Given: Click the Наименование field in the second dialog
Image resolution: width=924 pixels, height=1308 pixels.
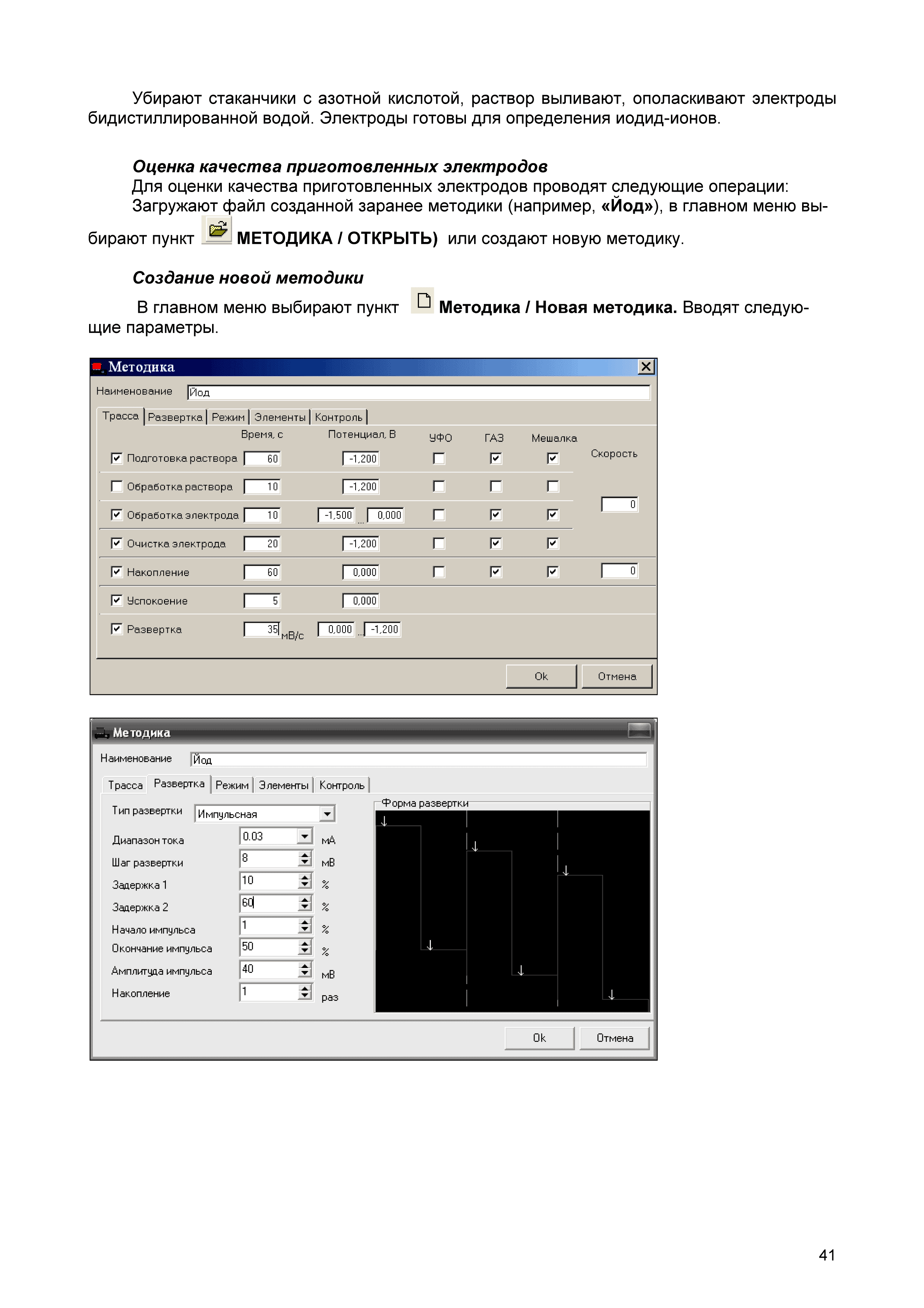Looking at the screenshot, I should tap(419, 759).
